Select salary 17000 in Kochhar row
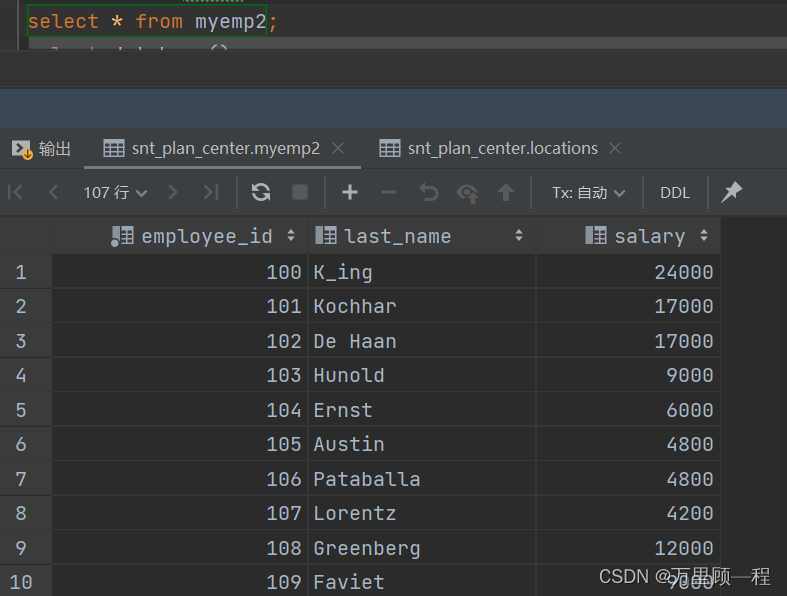Viewport: 787px width, 596px height. (628, 306)
